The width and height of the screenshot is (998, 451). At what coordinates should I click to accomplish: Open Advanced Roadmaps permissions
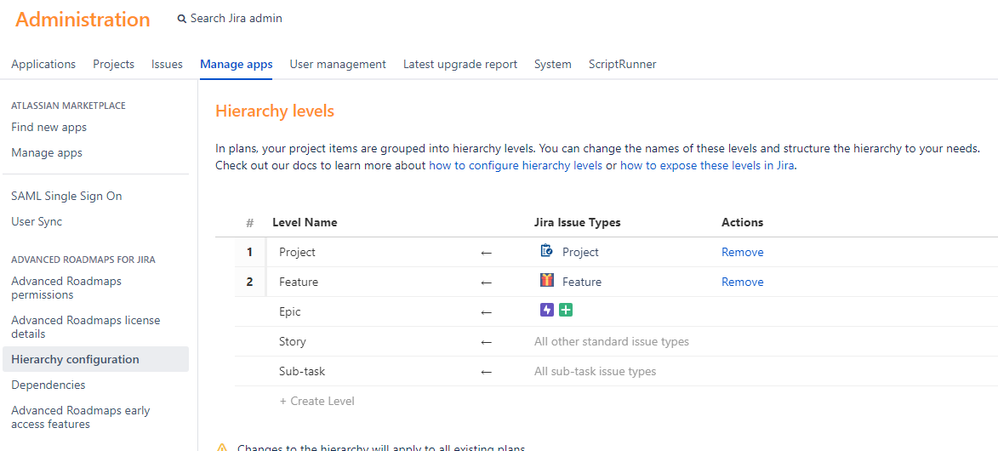pos(66,288)
